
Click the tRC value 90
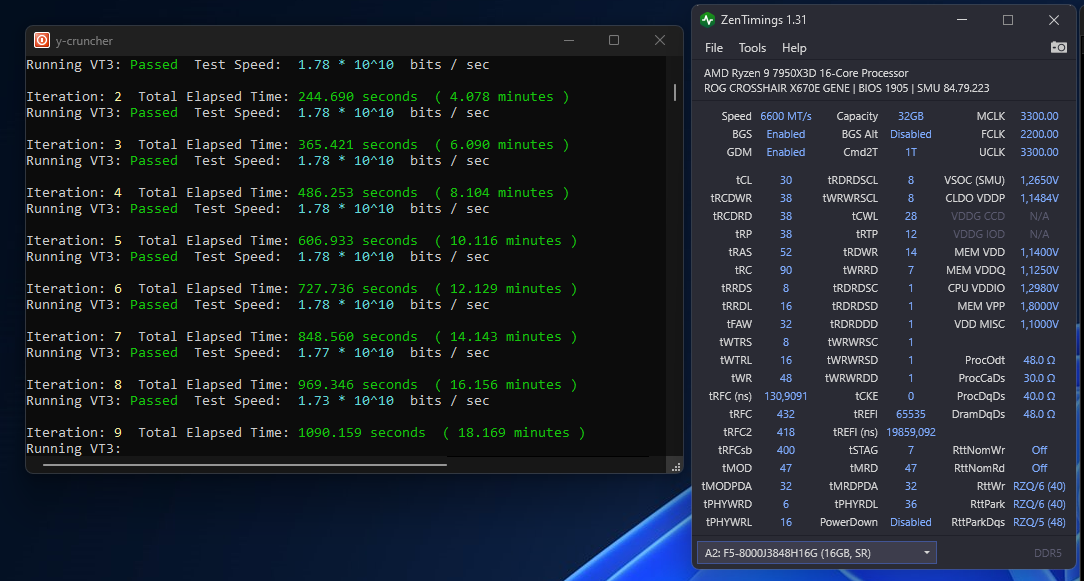[x=786, y=270]
